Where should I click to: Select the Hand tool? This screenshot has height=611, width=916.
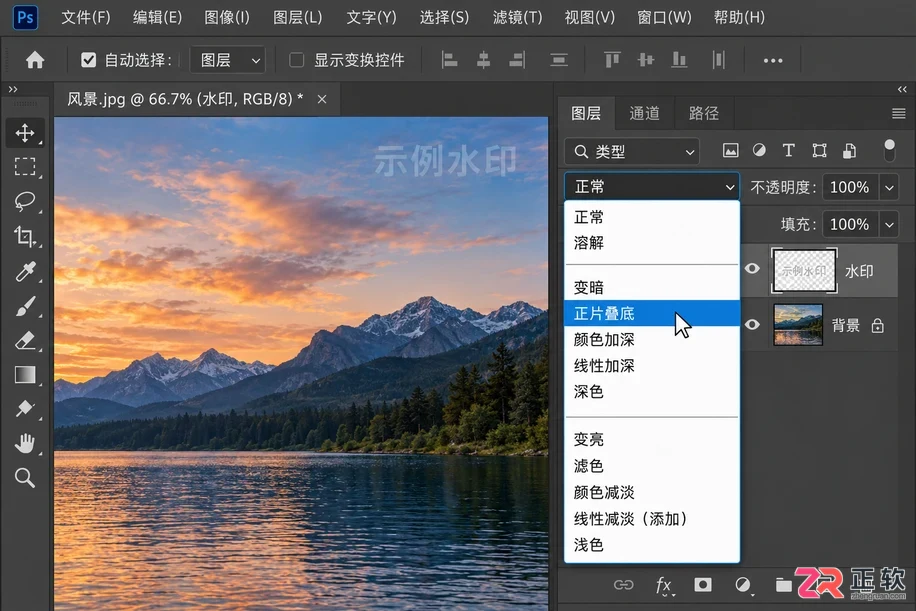pos(25,443)
